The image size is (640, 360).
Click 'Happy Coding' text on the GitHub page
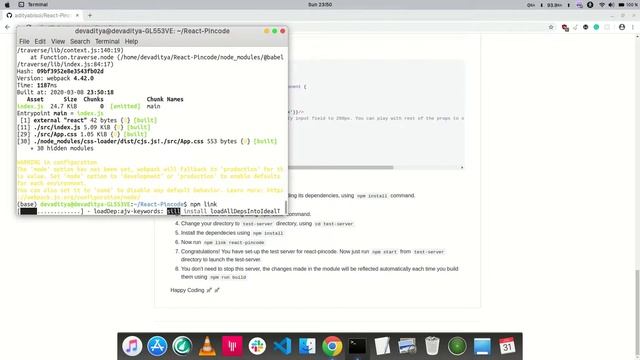point(187,290)
